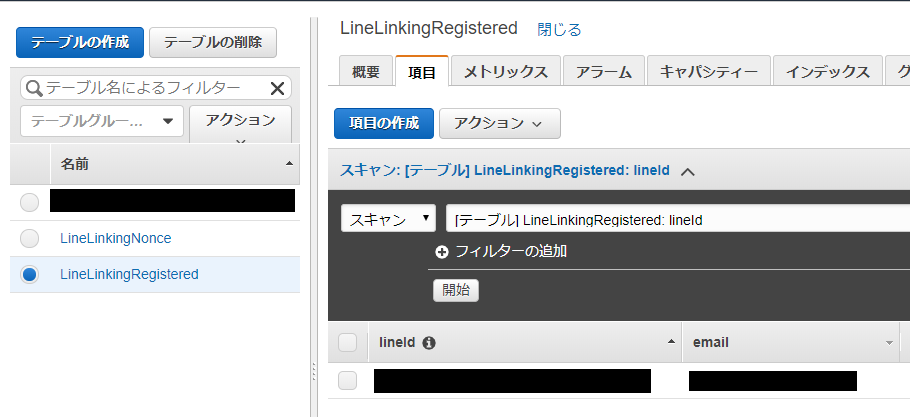Viewport: 910px width, 417px height.
Task: Select the LineLinkingRegistered radio button
Action: pos(29,274)
